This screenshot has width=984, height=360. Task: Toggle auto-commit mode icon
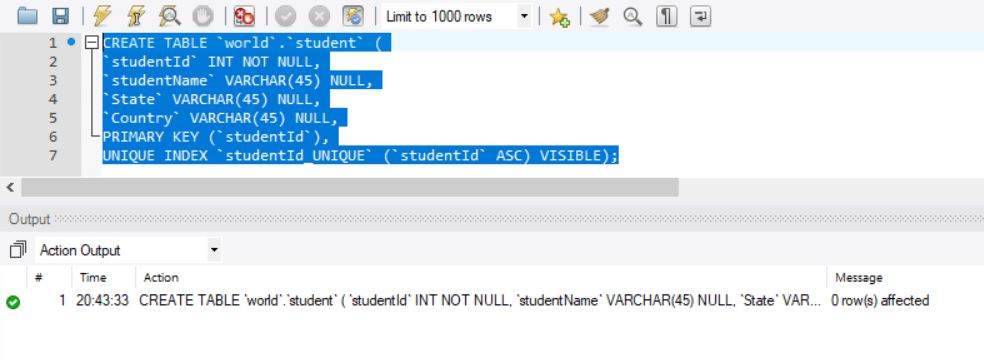[x=353, y=16]
